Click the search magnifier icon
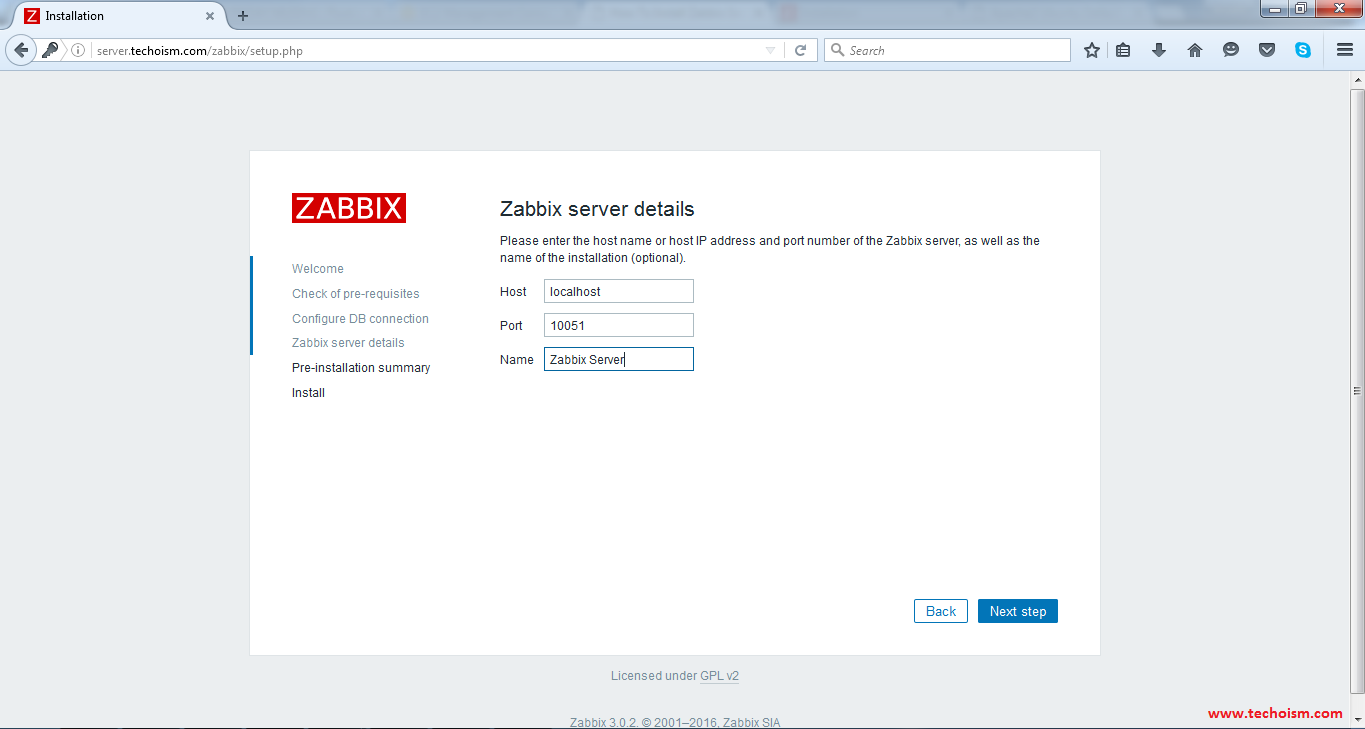The image size is (1365, 729). coord(837,50)
